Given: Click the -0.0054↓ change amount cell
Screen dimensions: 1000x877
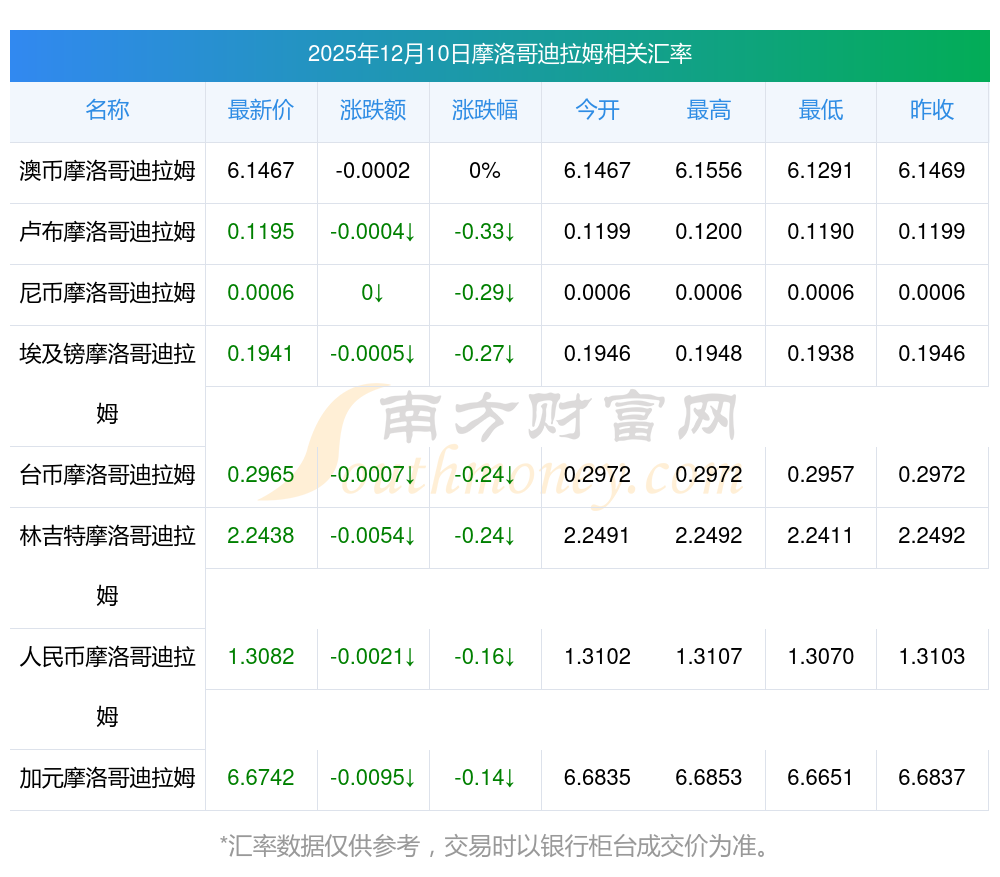Looking at the screenshot, I should coord(373,536).
